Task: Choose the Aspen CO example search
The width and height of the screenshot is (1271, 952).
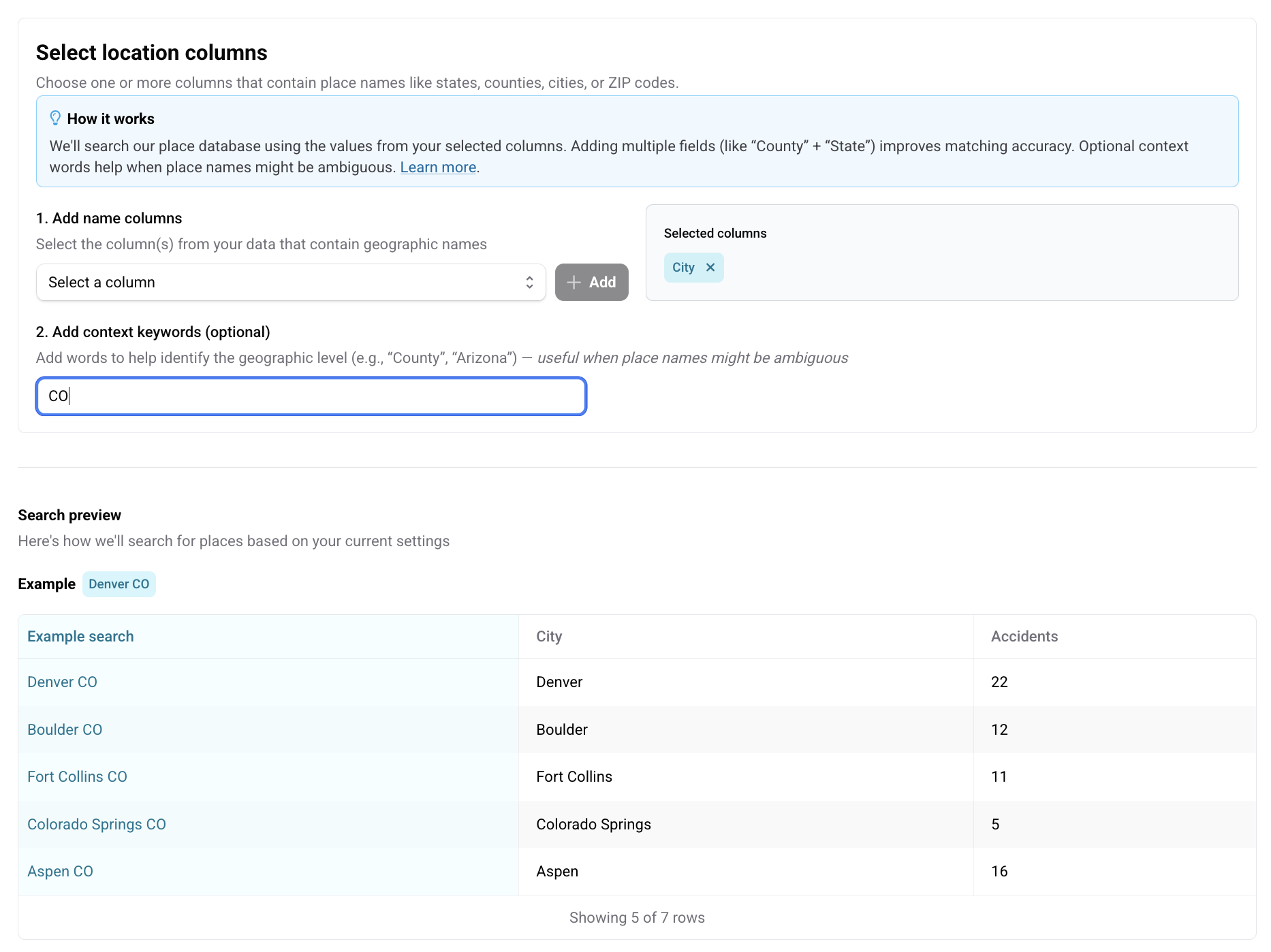Action: tap(60, 872)
